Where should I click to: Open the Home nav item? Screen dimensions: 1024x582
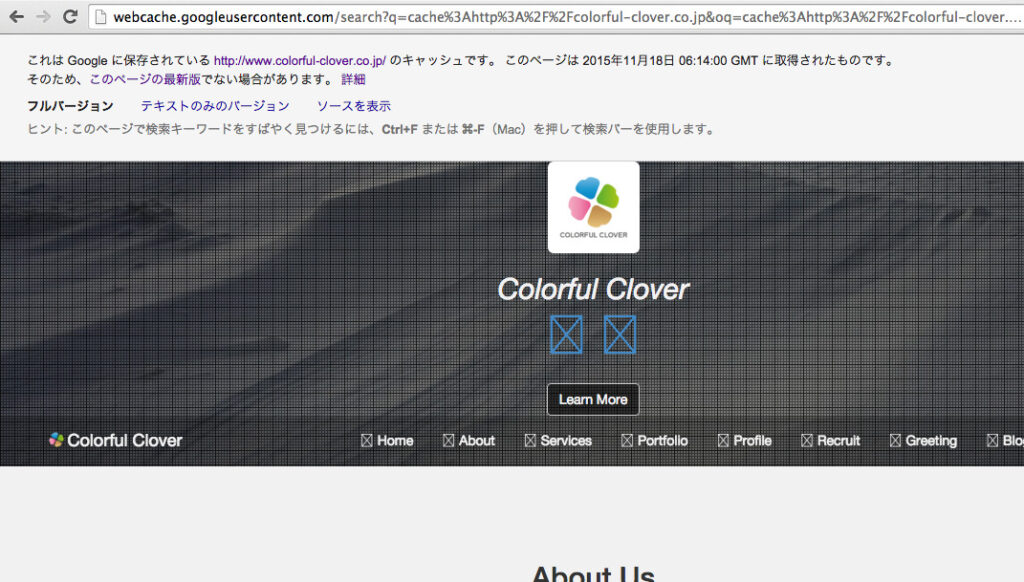point(387,441)
